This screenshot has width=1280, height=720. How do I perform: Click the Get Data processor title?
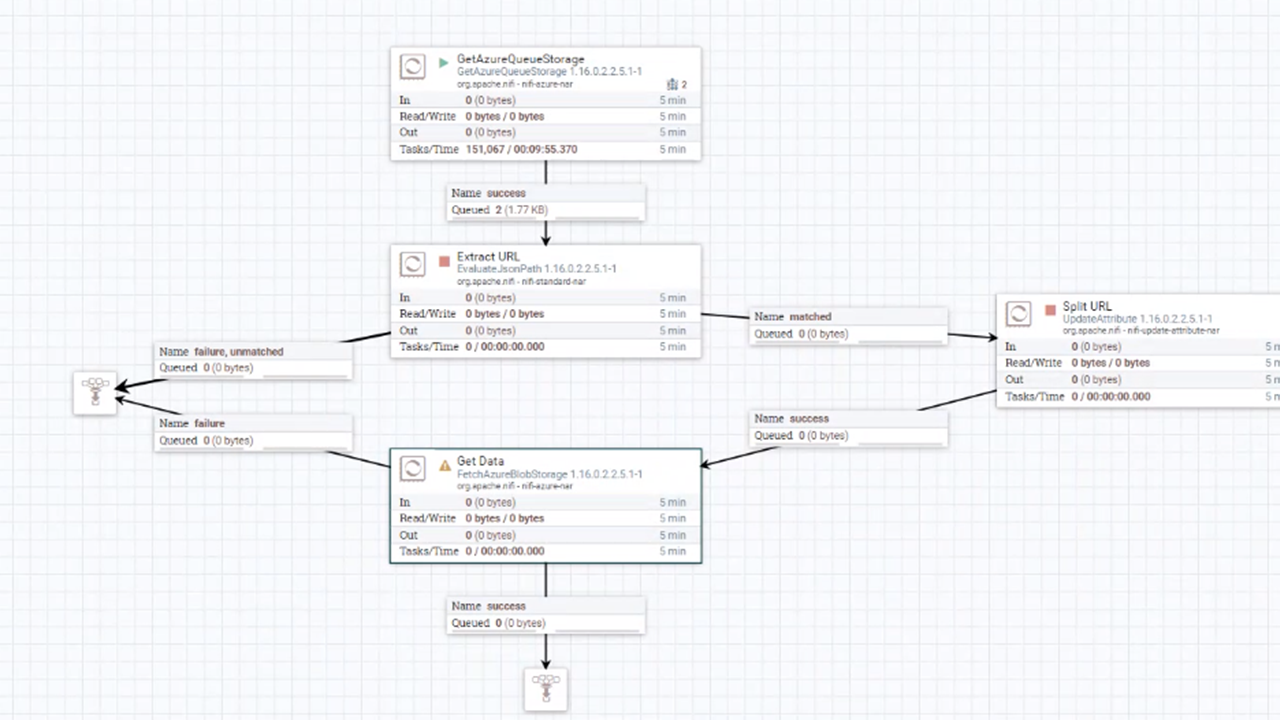481,462
